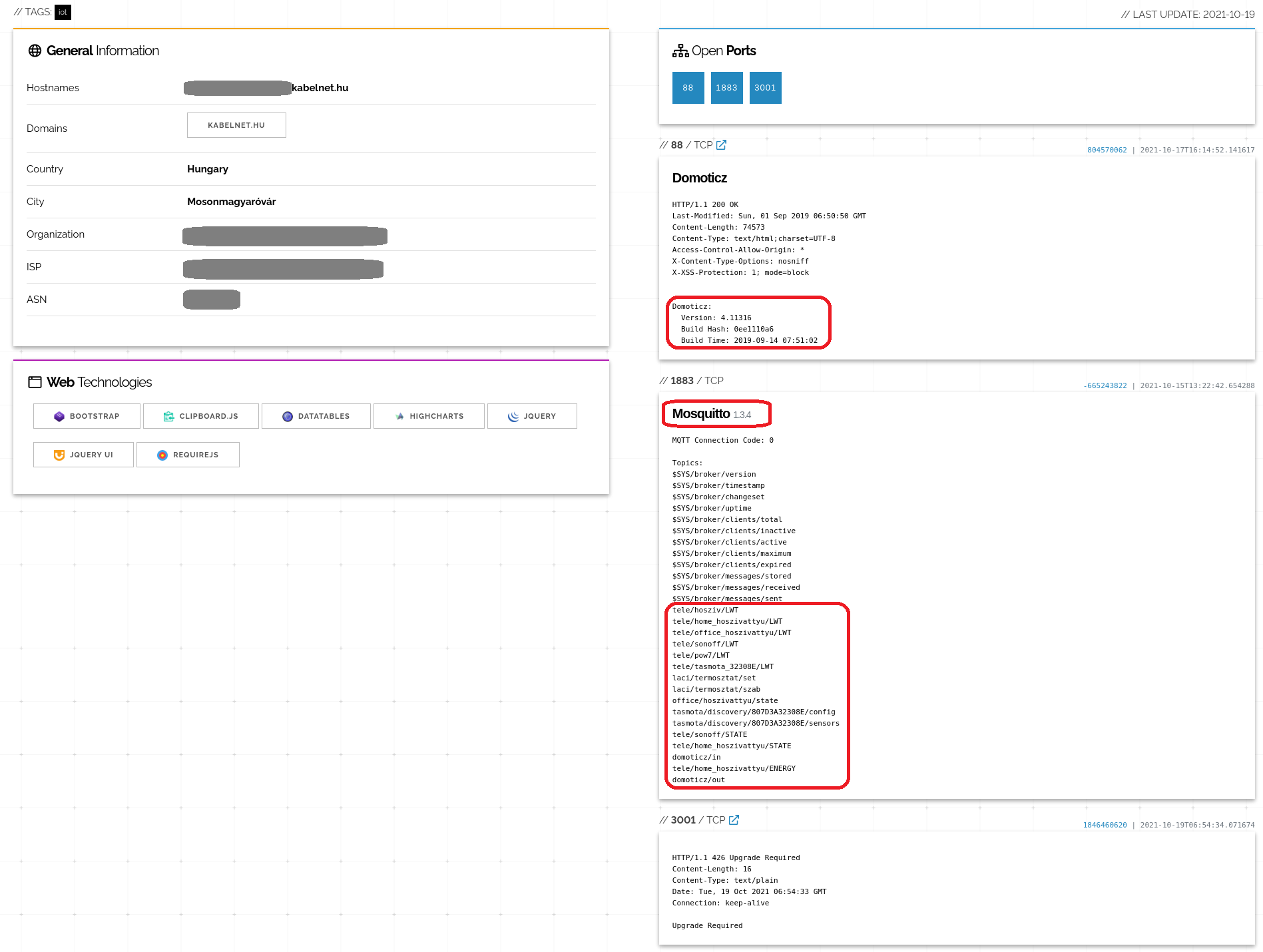
Task: Click the jQuery UI logo icon
Action: pos(59,455)
